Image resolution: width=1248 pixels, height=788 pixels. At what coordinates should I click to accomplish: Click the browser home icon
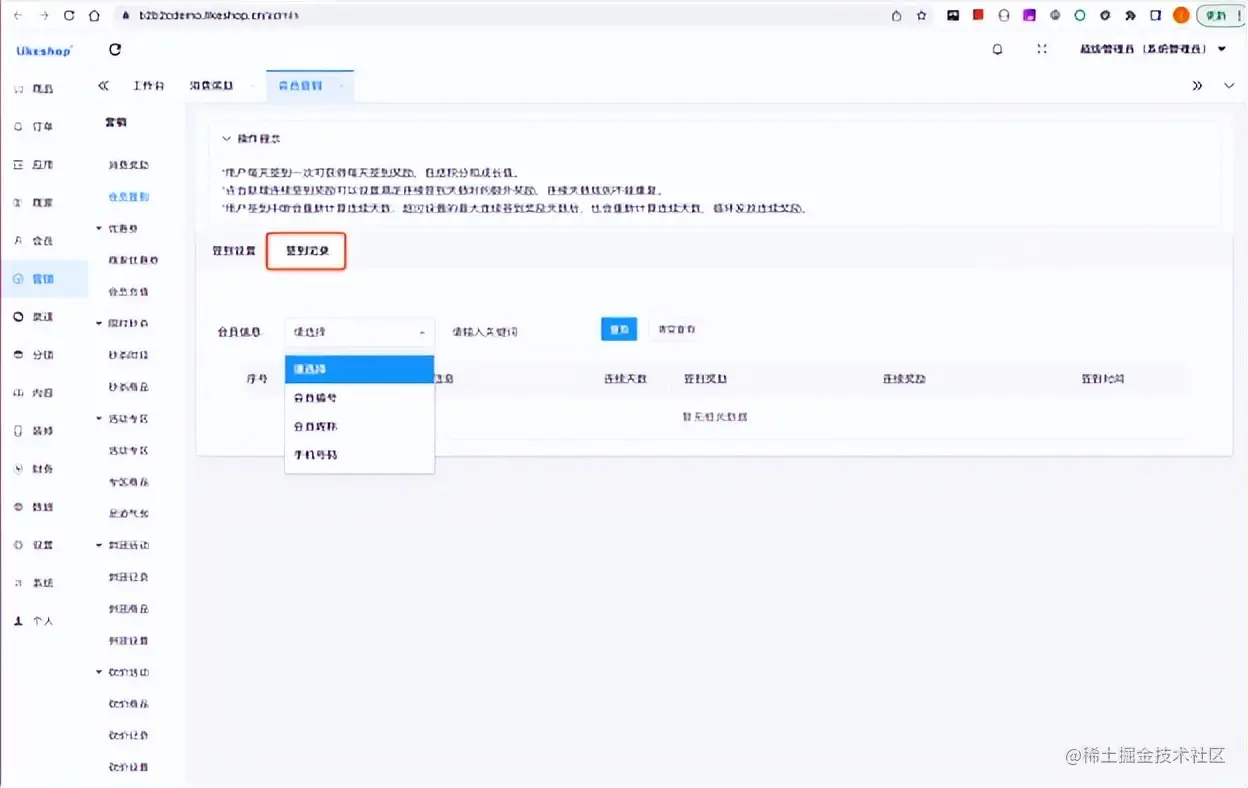(x=94, y=15)
